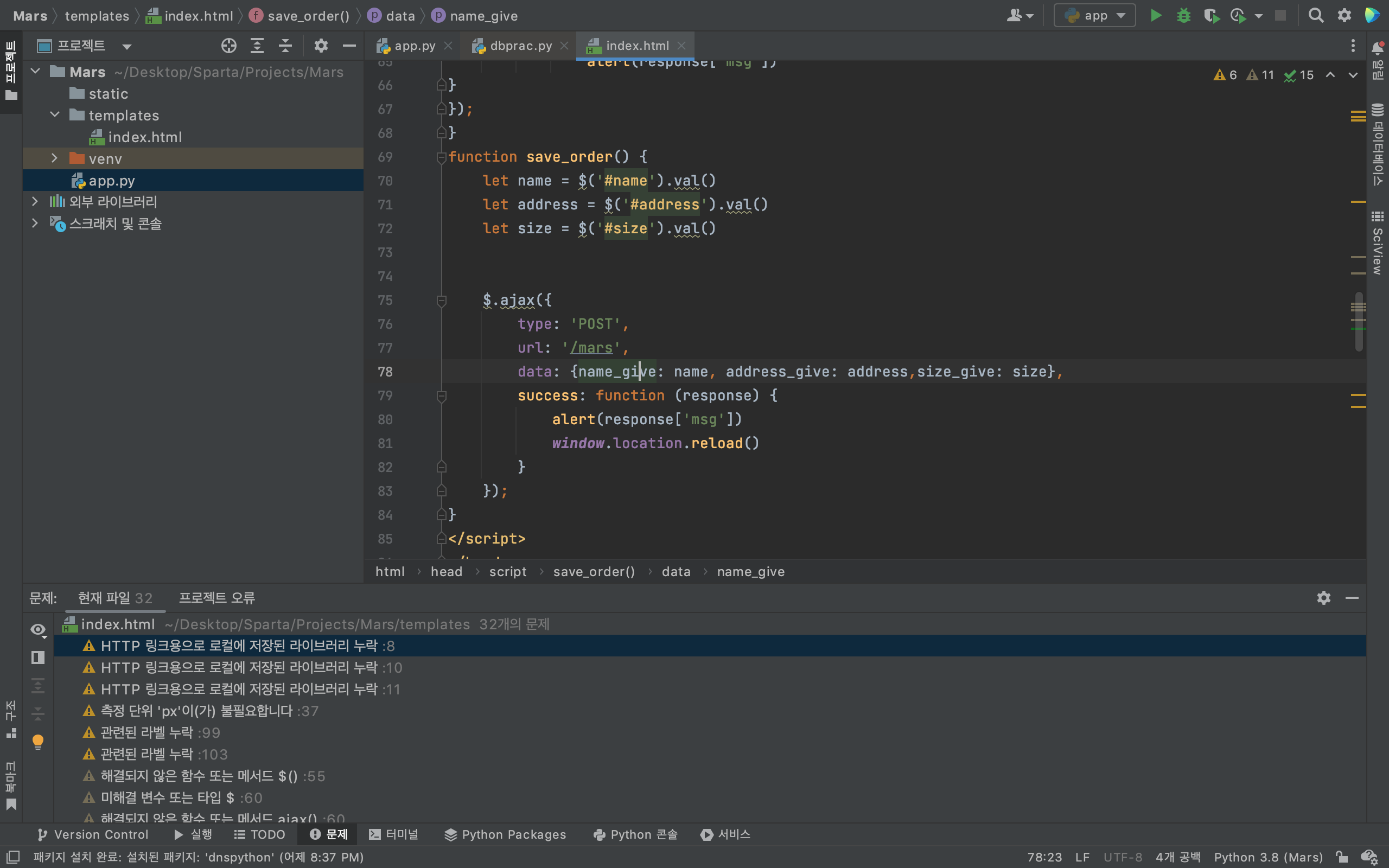
Task: Open the profiler options dropdown arrow
Action: tap(1259, 16)
